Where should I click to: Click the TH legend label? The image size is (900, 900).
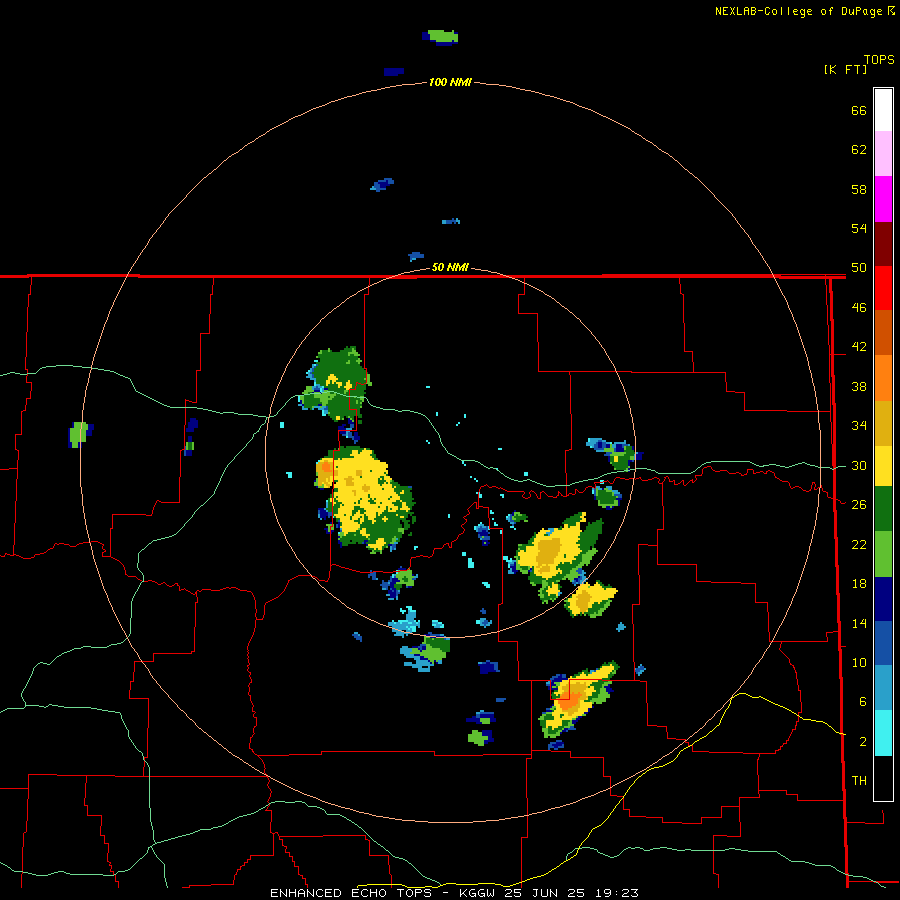859,781
